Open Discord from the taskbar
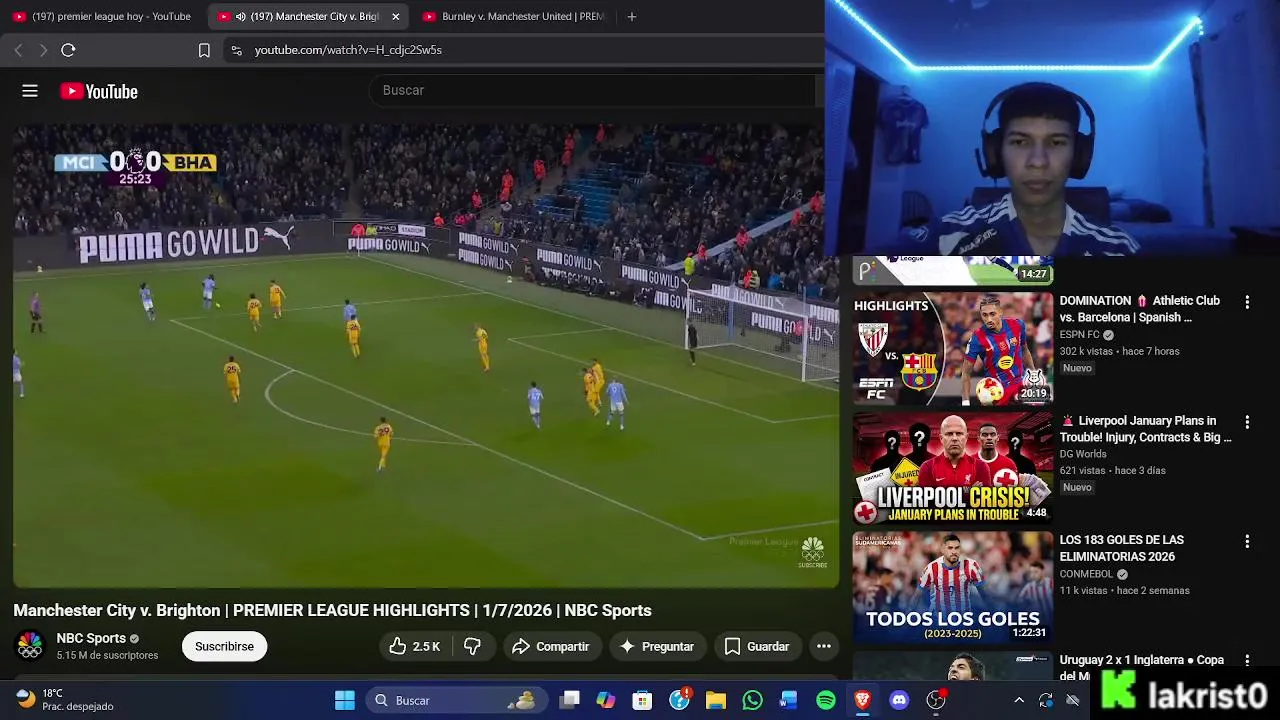Viewport: 1280px width, 720px height. pos(899,700)
